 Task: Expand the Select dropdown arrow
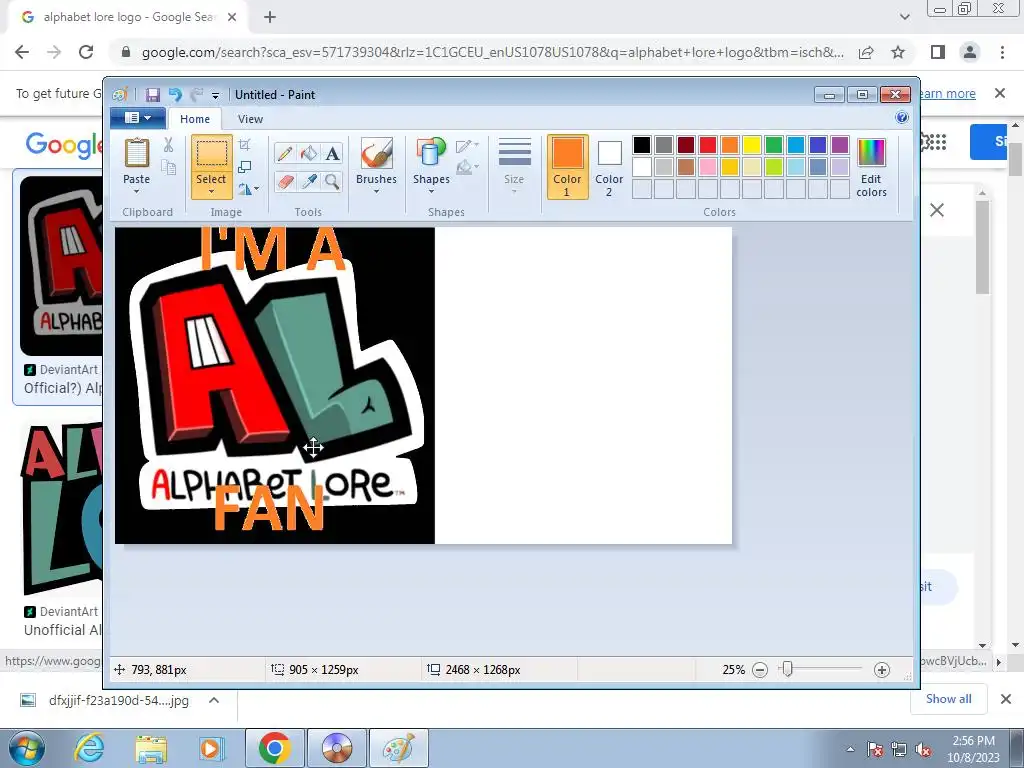(211, 192)
